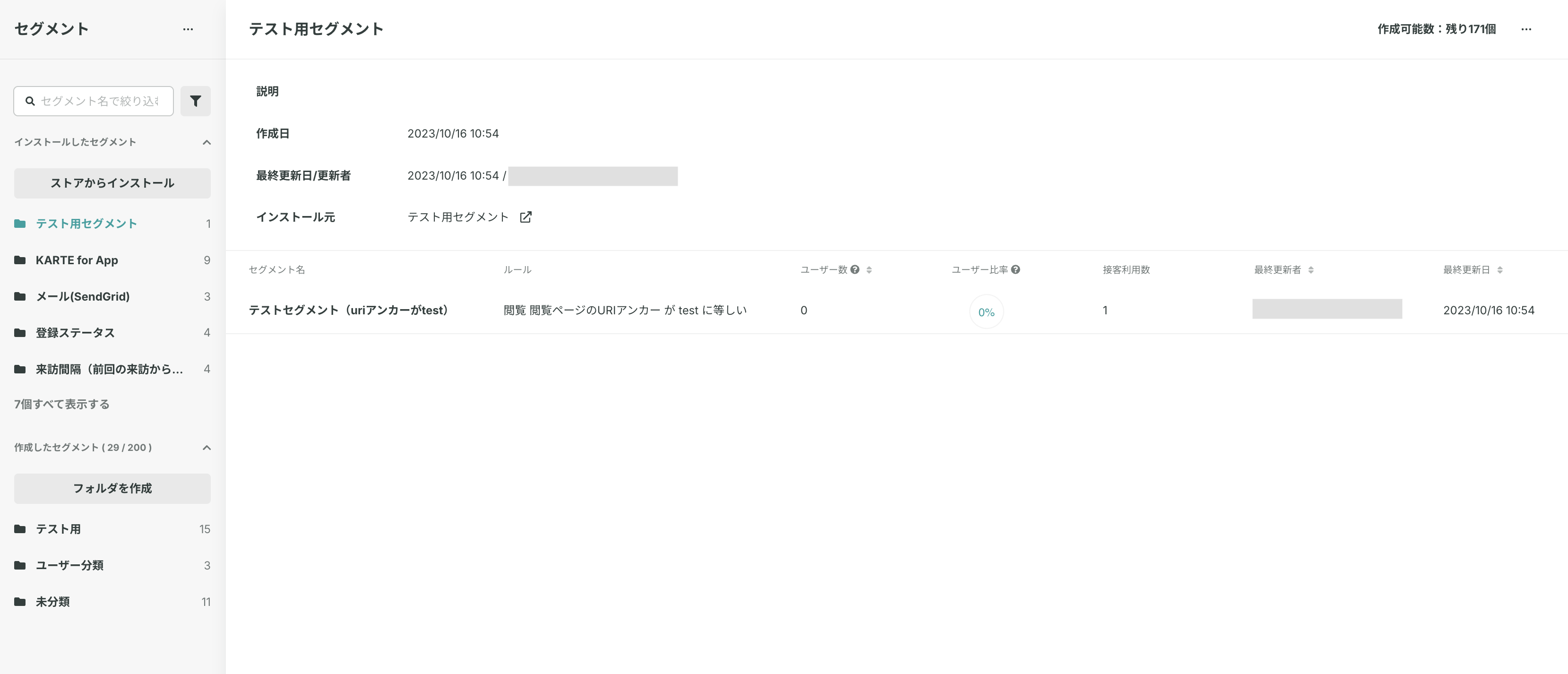Open the インストール元 external link icon
Screen dimensions: 1568x674
(x=526, y=217)
